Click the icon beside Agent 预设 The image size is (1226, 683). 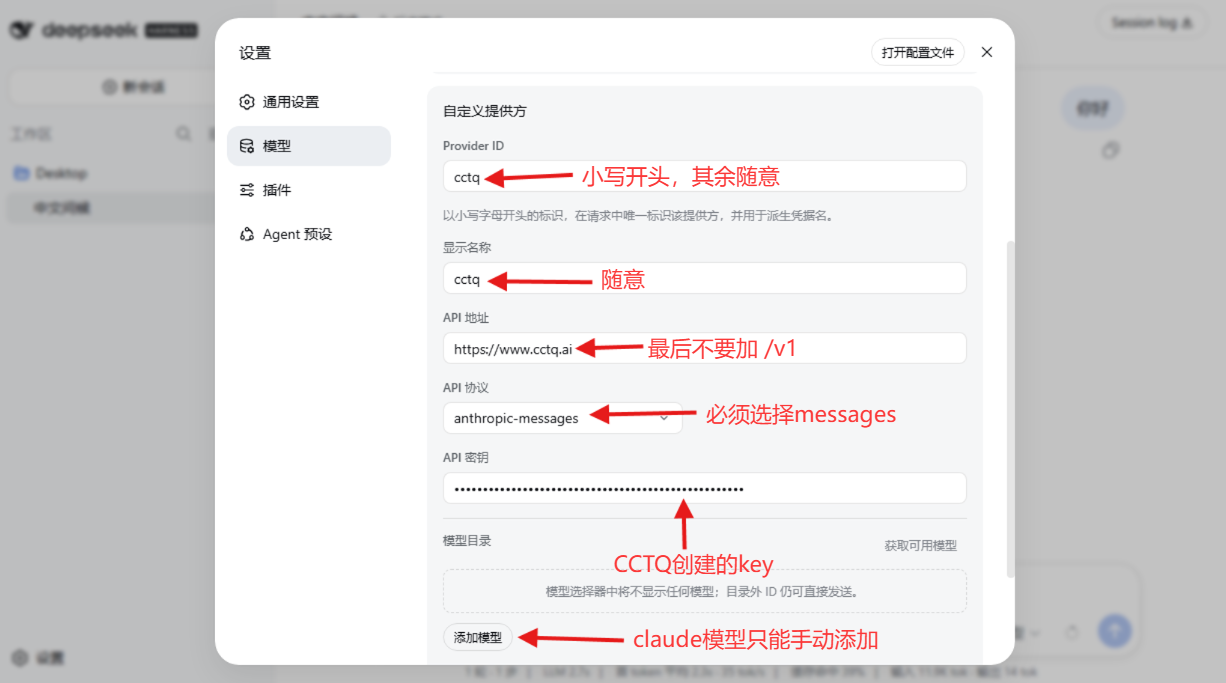point(247,234)
